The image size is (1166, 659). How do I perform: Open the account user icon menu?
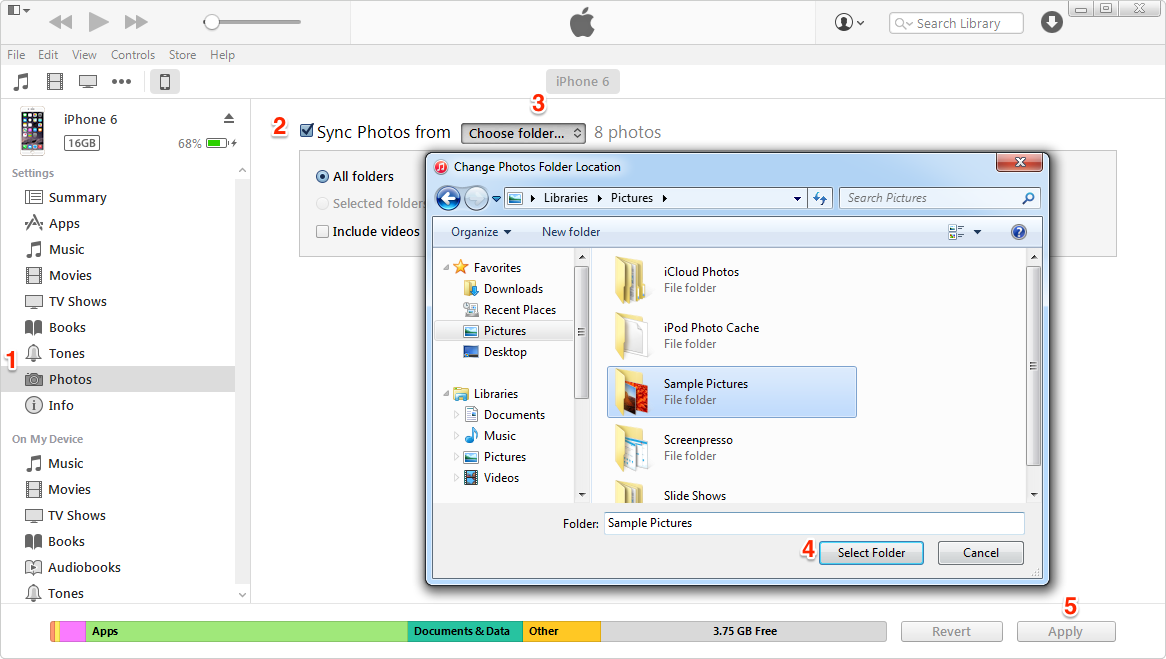click(x=850, y=22)
